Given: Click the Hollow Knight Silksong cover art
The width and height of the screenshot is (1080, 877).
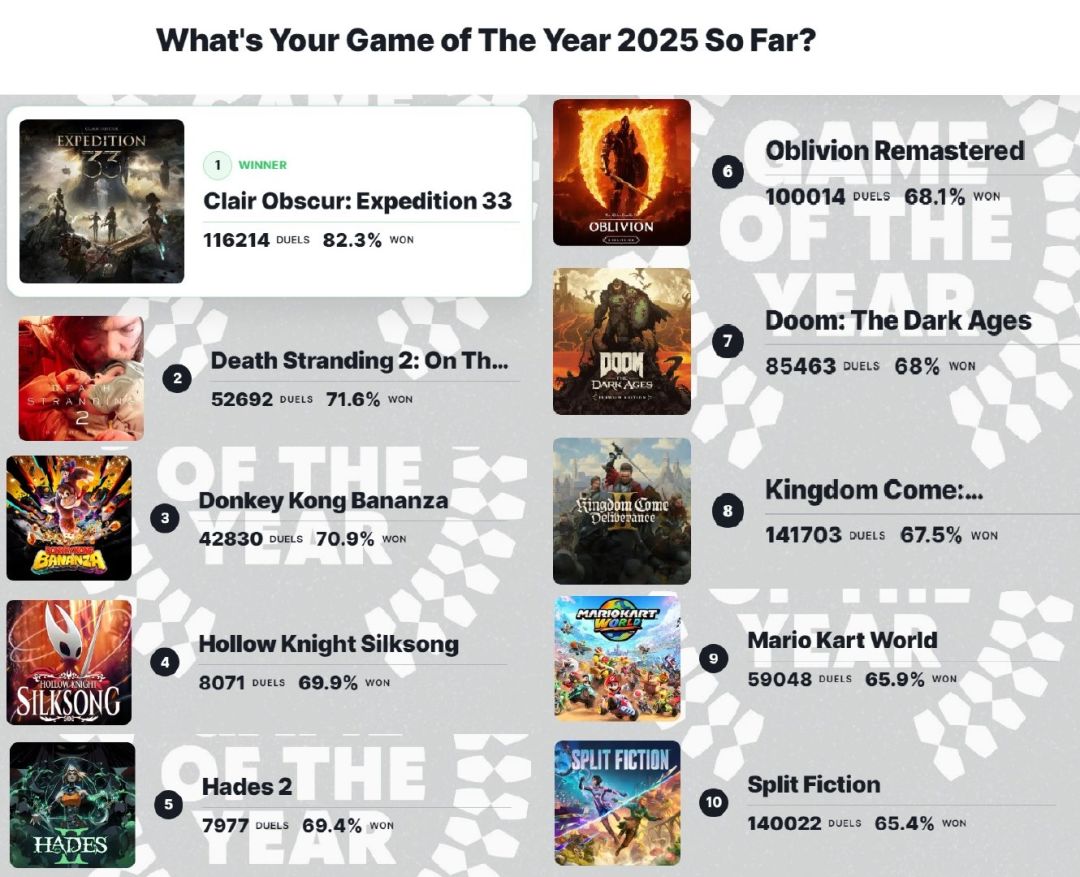Looking at the screenshot, I should tap(69, 662).
